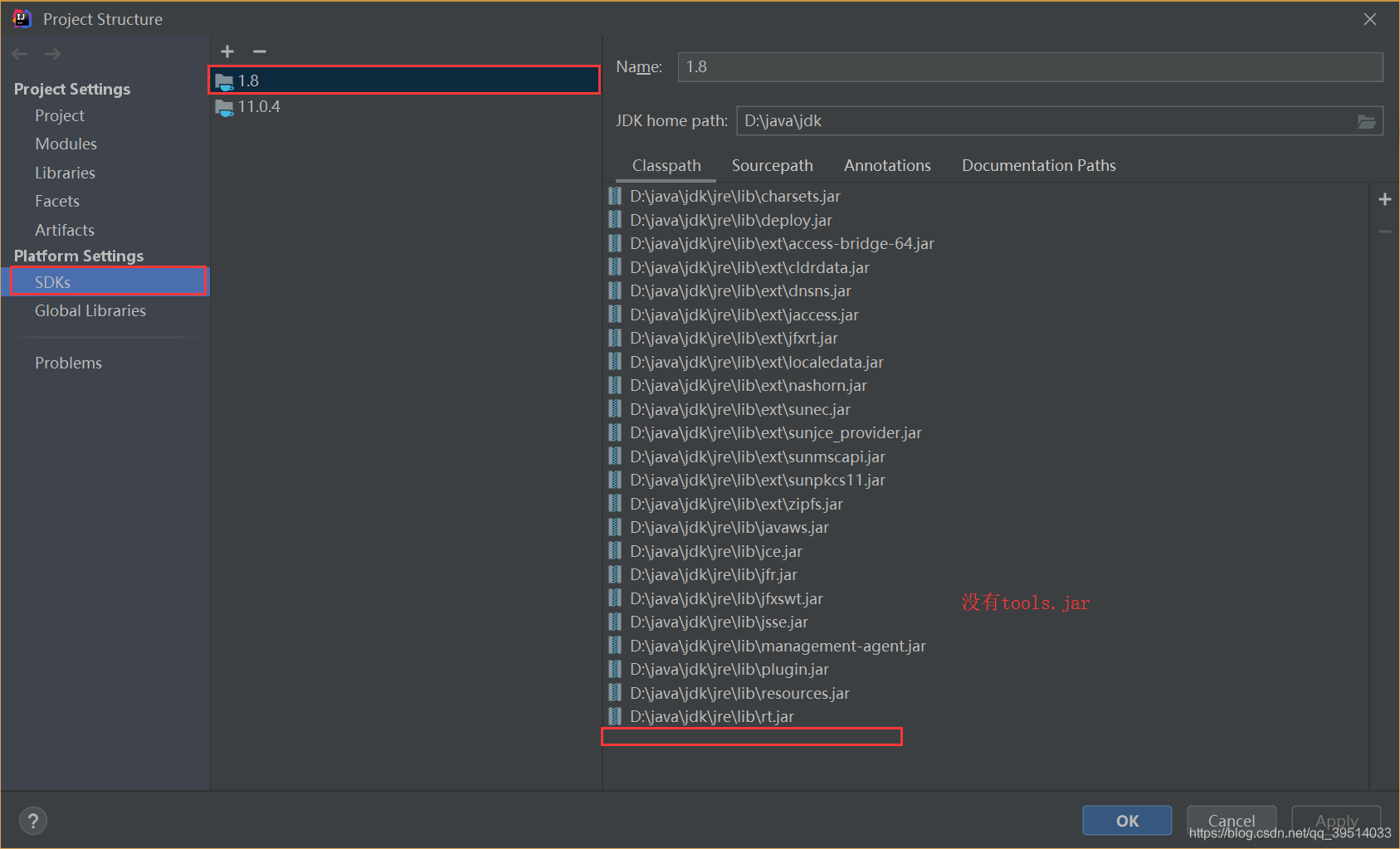The width and height of the screenshot is (1400, 849).
Task: Click the SDK Name input field
Action: (x=1031, y=67)
